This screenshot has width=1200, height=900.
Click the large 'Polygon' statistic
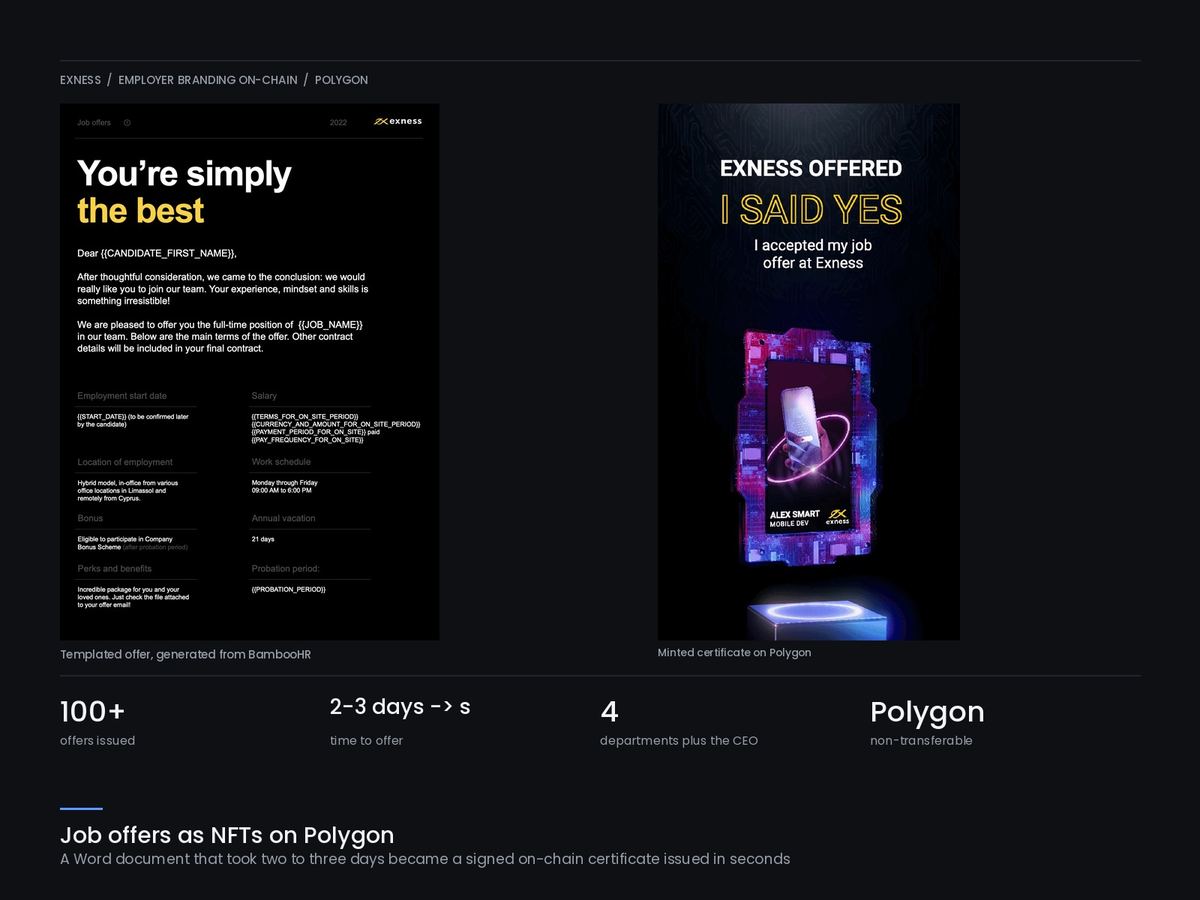[927, 712]
